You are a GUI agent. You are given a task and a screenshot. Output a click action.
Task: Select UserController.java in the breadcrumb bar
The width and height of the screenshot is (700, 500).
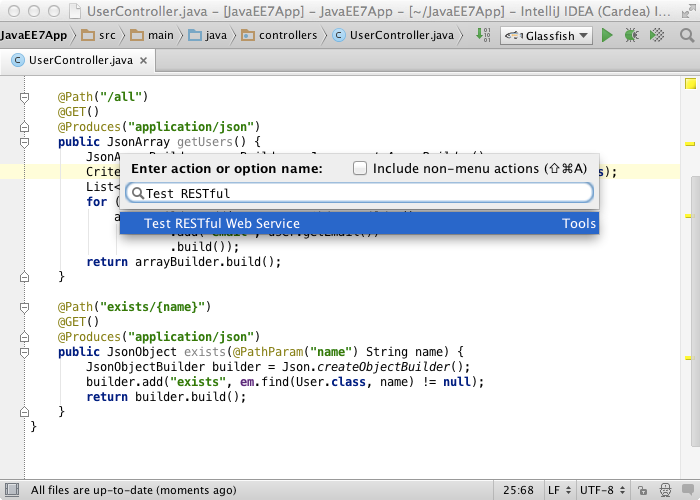point(393,35)
